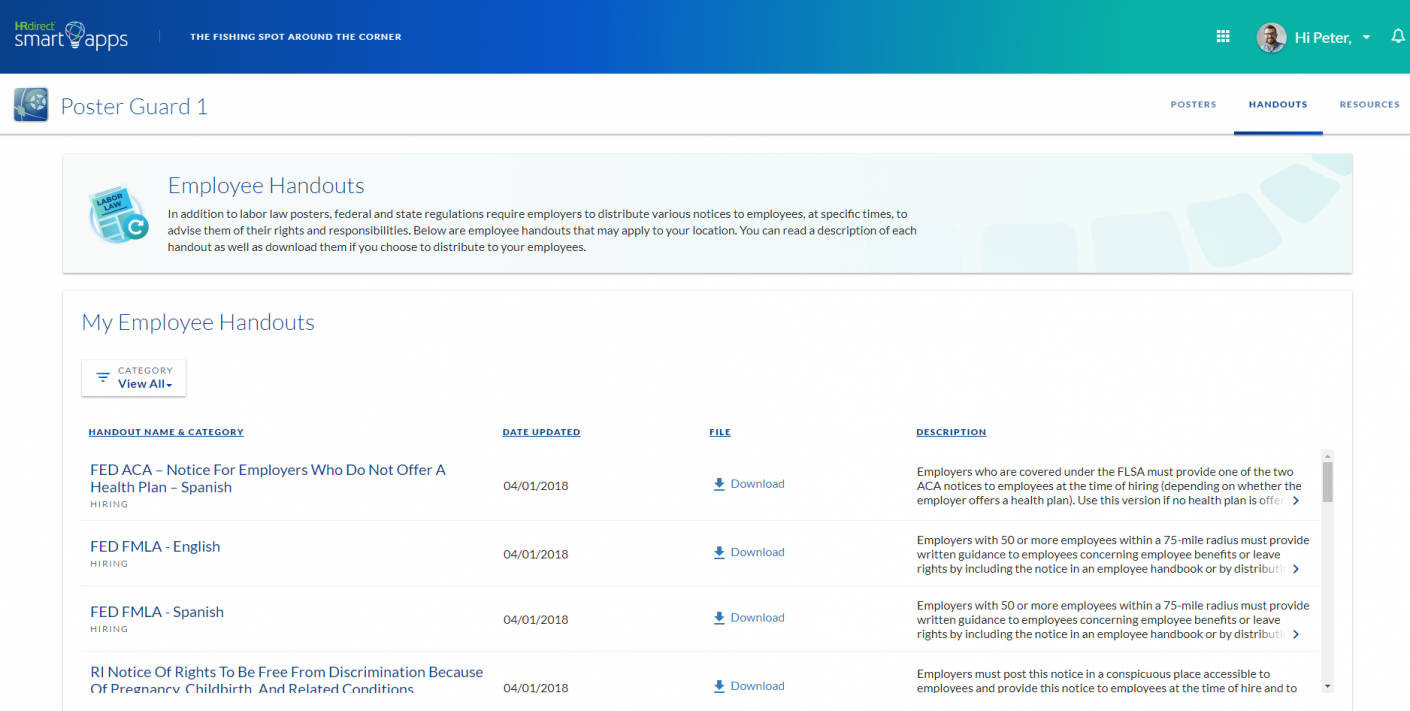1410x711 pixels.
Task: Expand the dropdown arrow next to Hi Peter
Action: pyautogui.click(x=1366, y=37)
